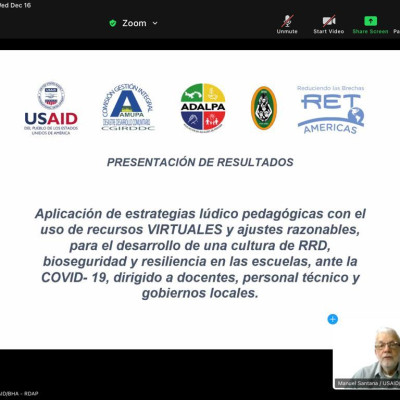The image size is (400, 400).
Task: Click the USAID logo on the slide
Action: coord(51,108)
